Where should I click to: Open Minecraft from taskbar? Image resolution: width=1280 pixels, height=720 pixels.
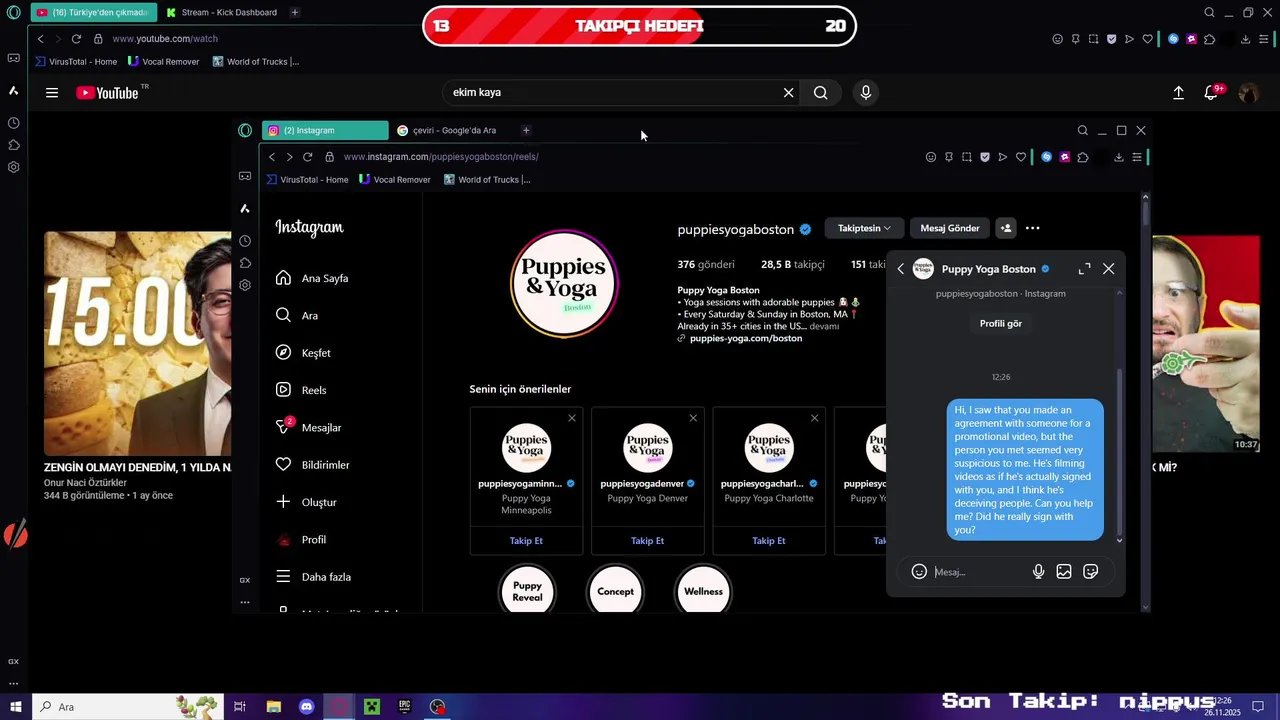pyautogui.click(x=372, y=707)
